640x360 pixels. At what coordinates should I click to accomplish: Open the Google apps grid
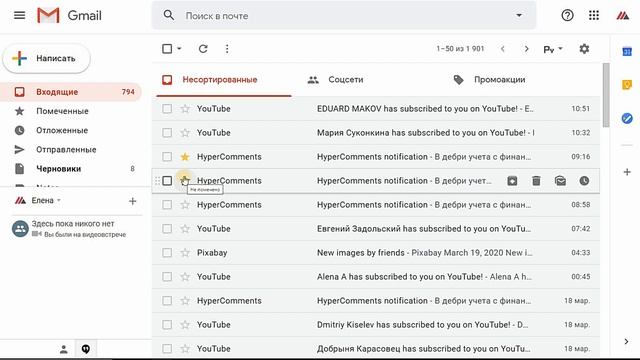point(594,16)
